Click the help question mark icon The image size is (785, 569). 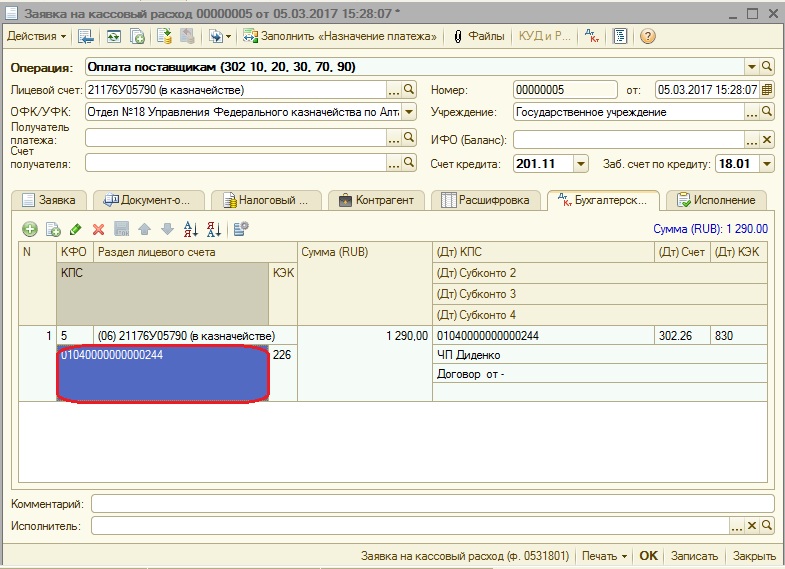pos(648,36)
